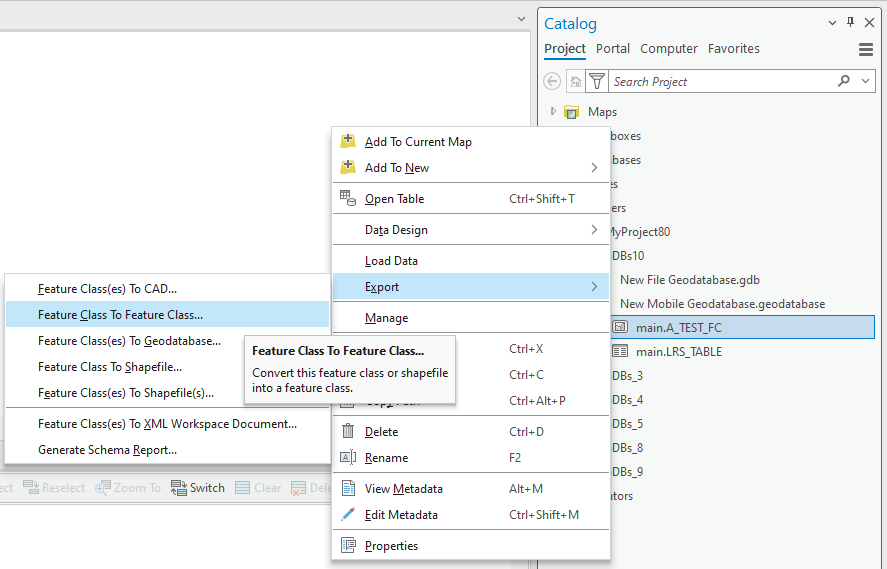This screenshot has height=569, width=887.
Task: Click Switch selection in table toolbar
Action: [198, 488]
